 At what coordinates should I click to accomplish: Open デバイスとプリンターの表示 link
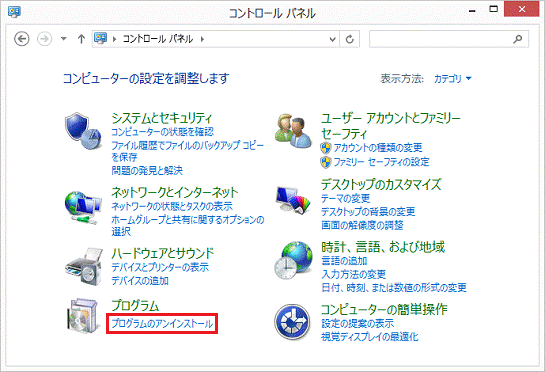pos(160,267)
